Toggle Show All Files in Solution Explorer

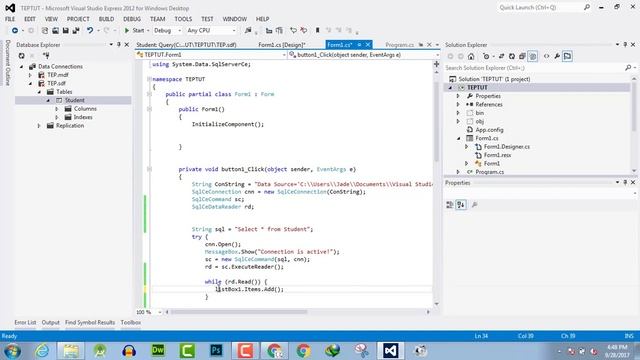pyautogui.click(x=533, y=56)
